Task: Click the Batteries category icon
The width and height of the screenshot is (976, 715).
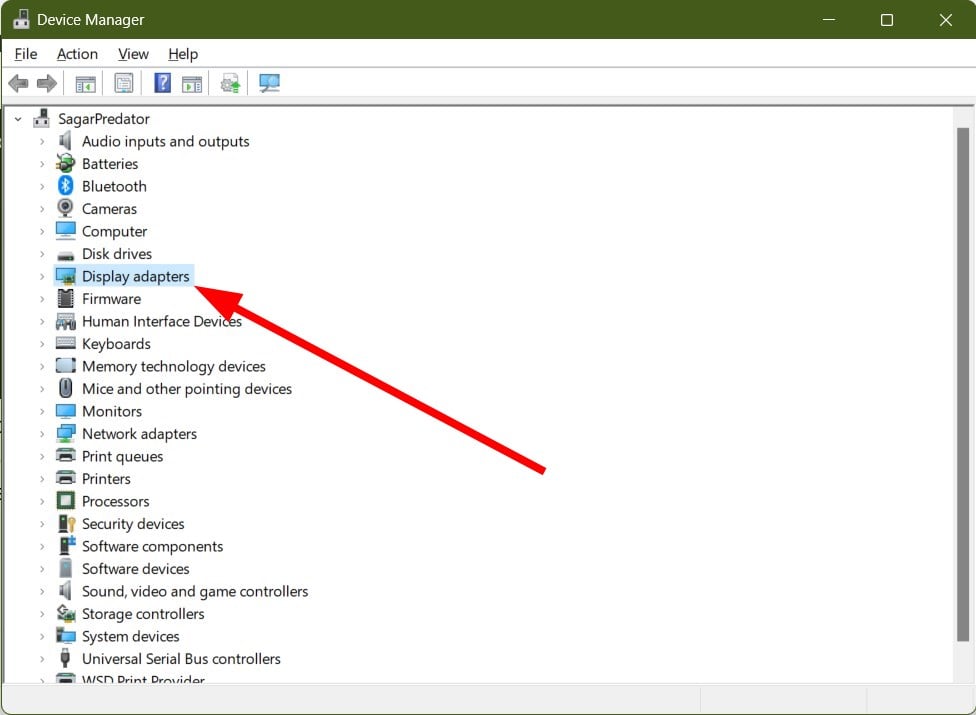Action: point(65,164)
